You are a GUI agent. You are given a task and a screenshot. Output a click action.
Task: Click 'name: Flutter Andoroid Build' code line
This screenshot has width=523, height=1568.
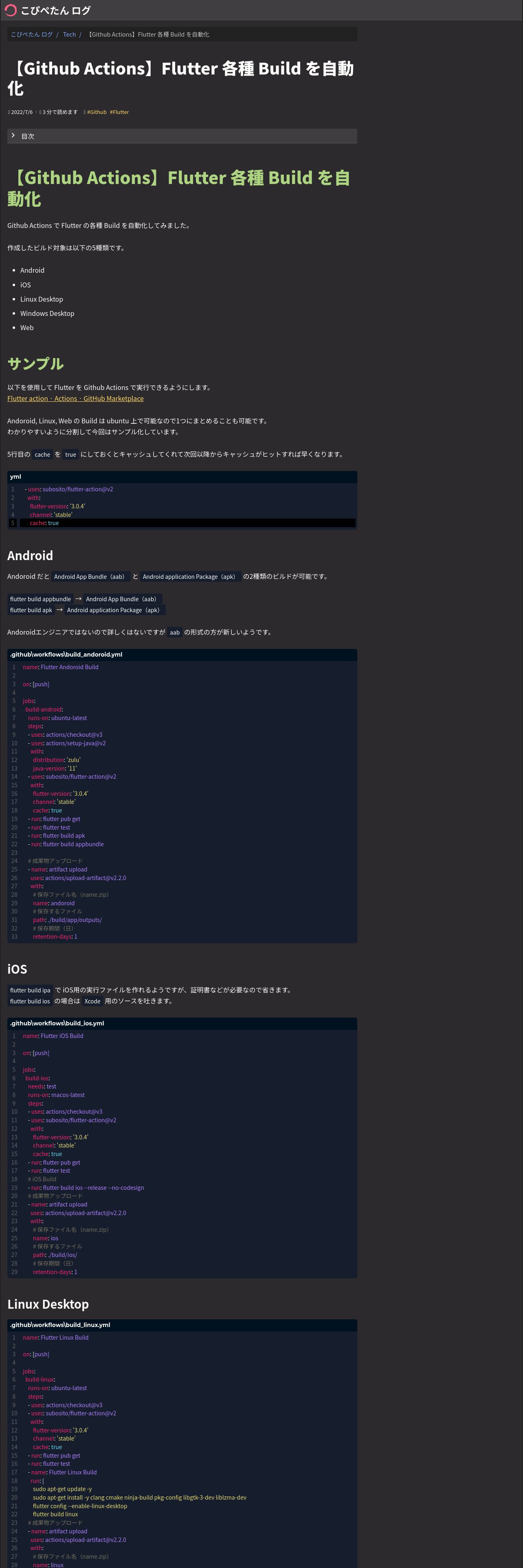pyautogui.click(x=60, y=667)
